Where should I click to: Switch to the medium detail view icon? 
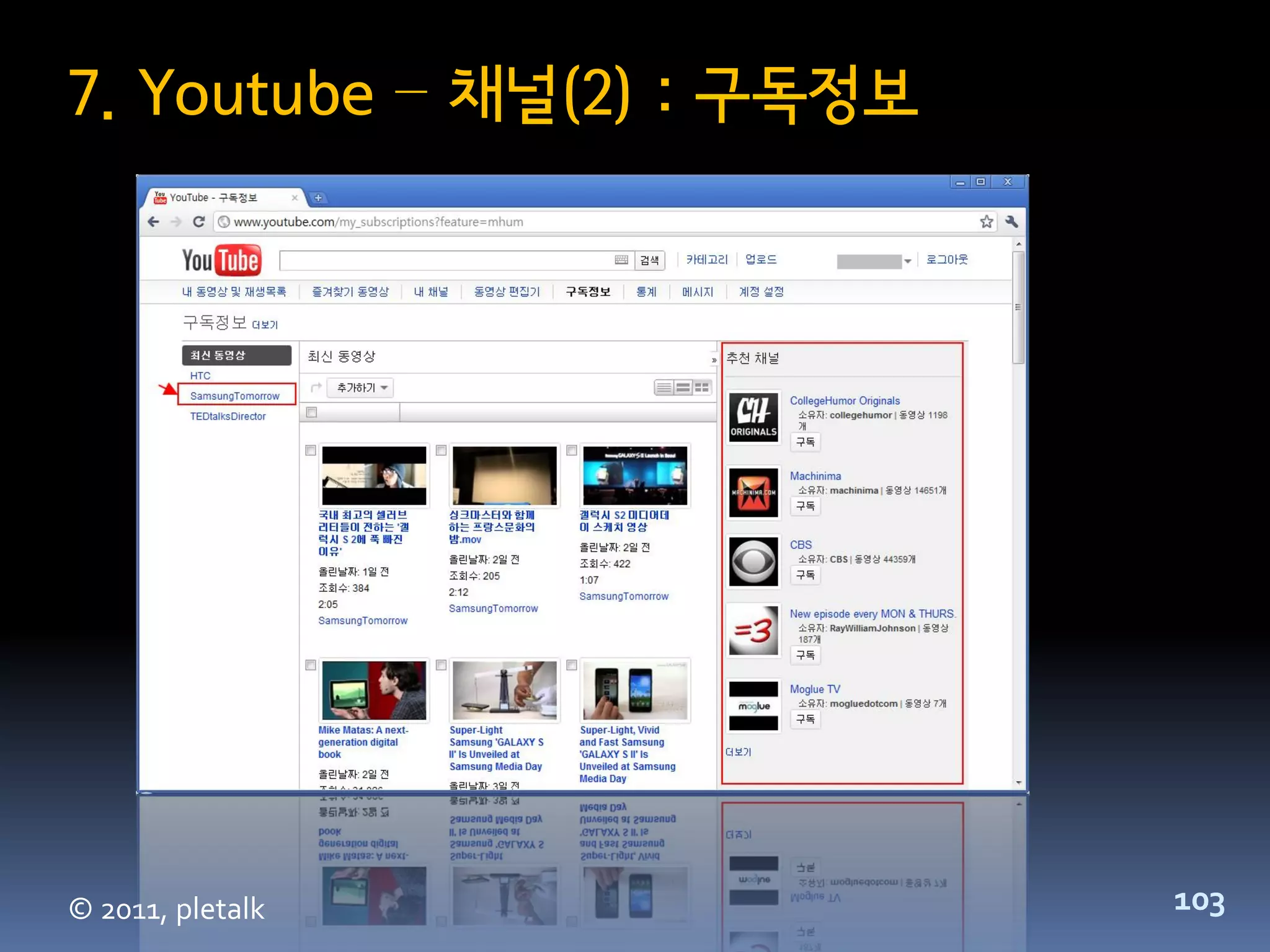683,388
